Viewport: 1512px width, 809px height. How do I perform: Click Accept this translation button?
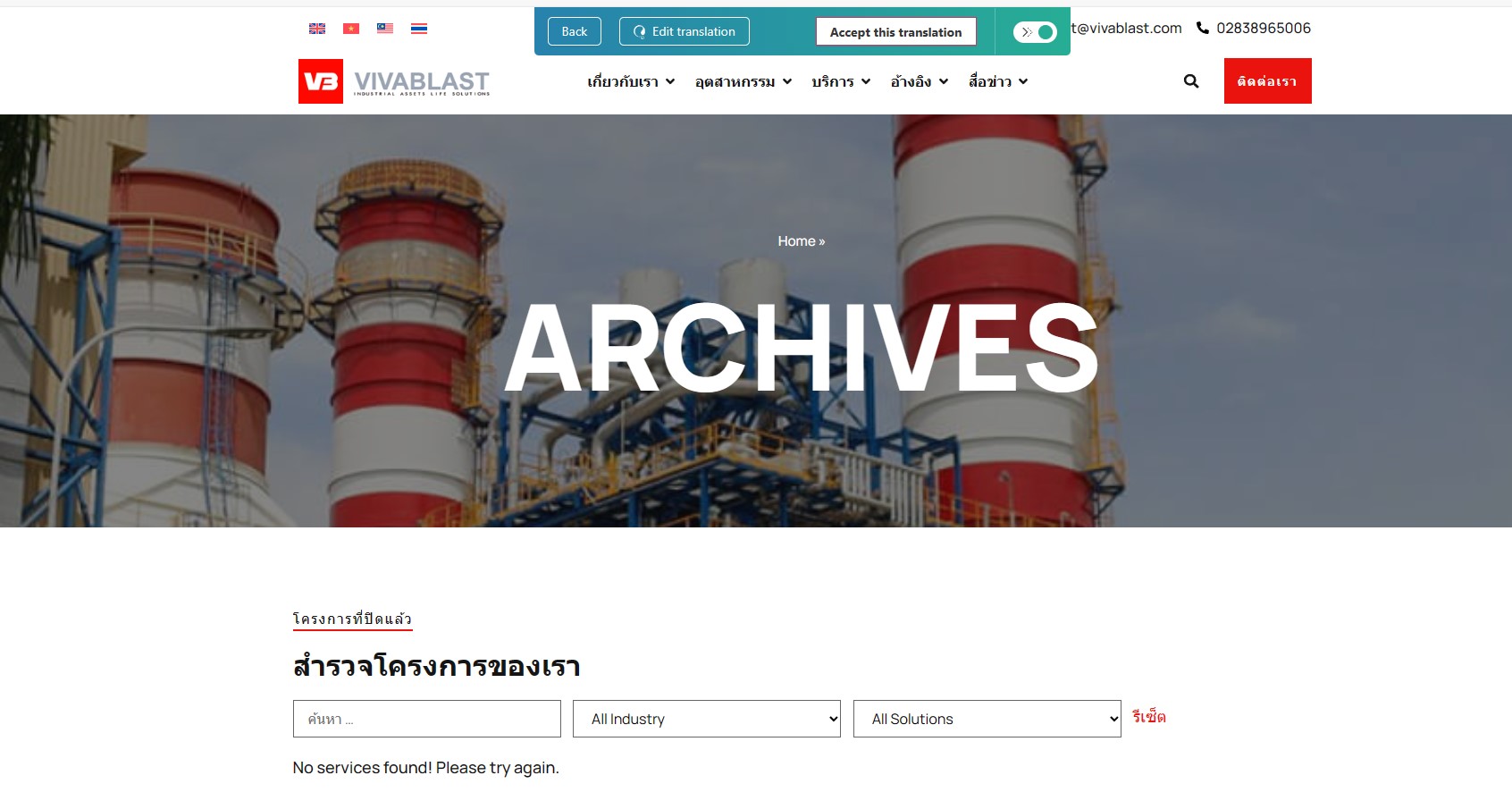(896, 32)
